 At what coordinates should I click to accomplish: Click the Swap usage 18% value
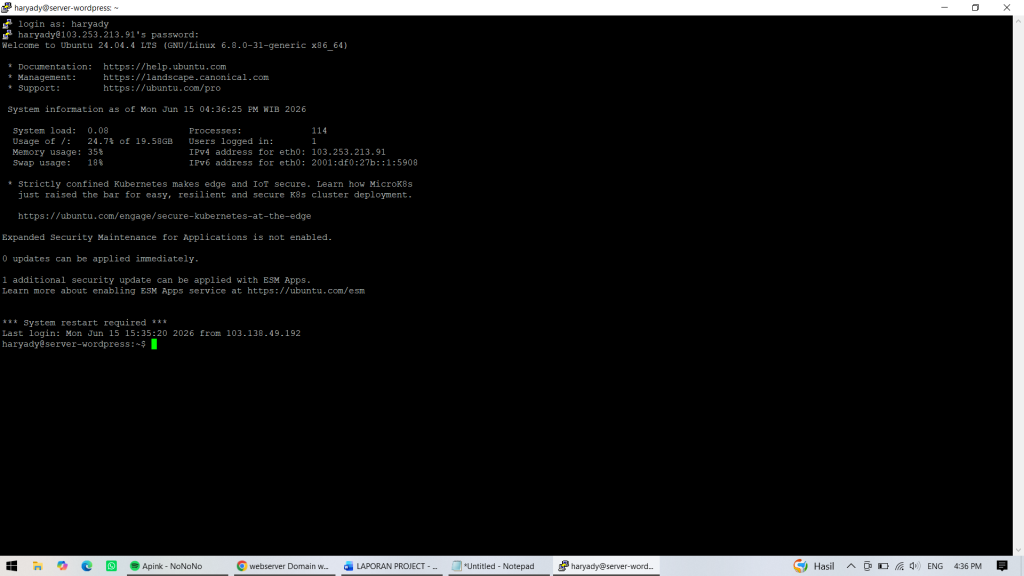[95, 163]
